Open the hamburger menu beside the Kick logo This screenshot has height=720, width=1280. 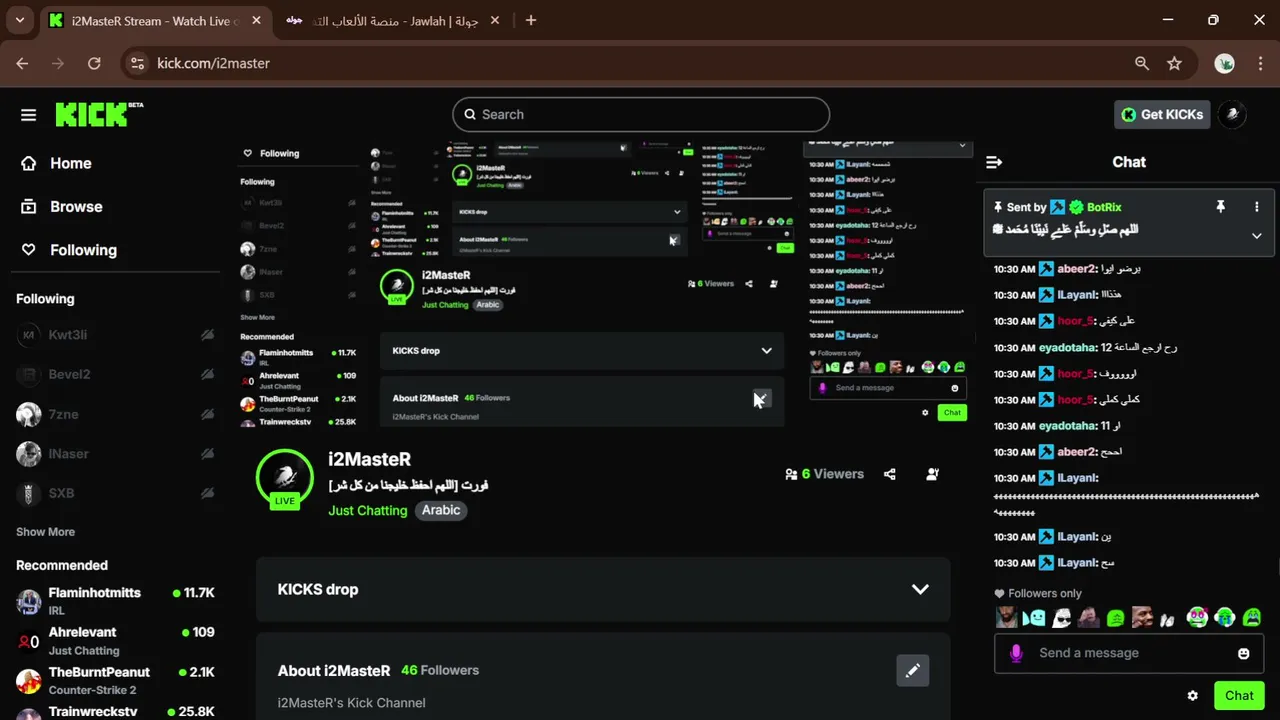(28, 115)
